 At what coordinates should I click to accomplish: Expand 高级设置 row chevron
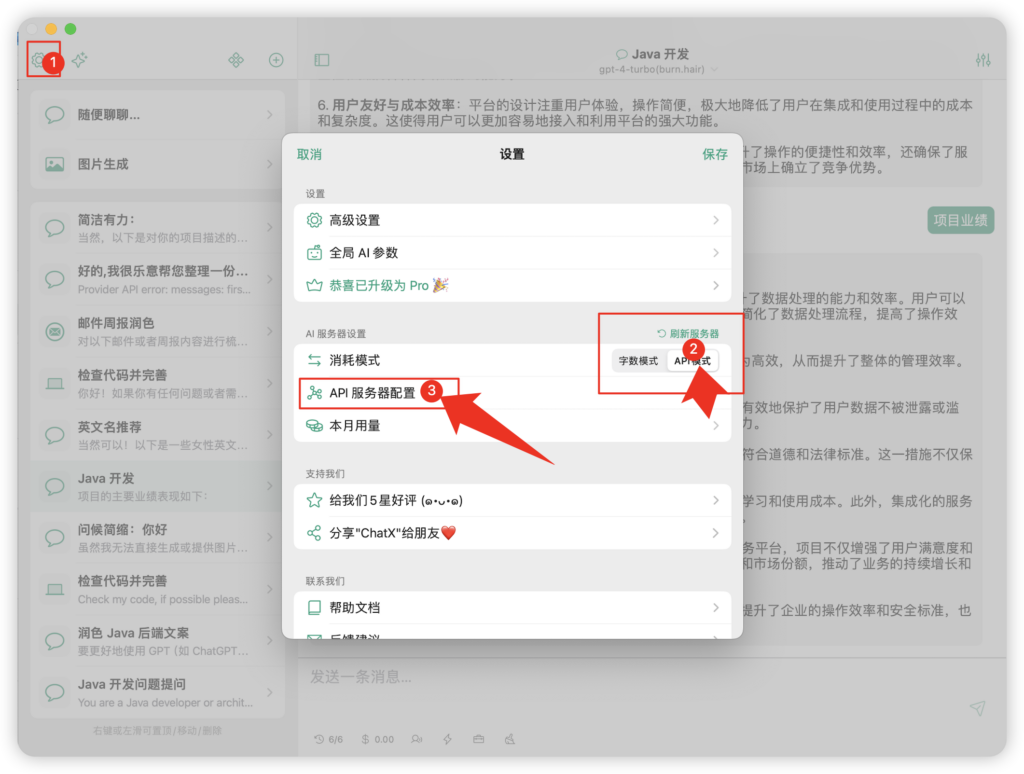click(716, 220)
